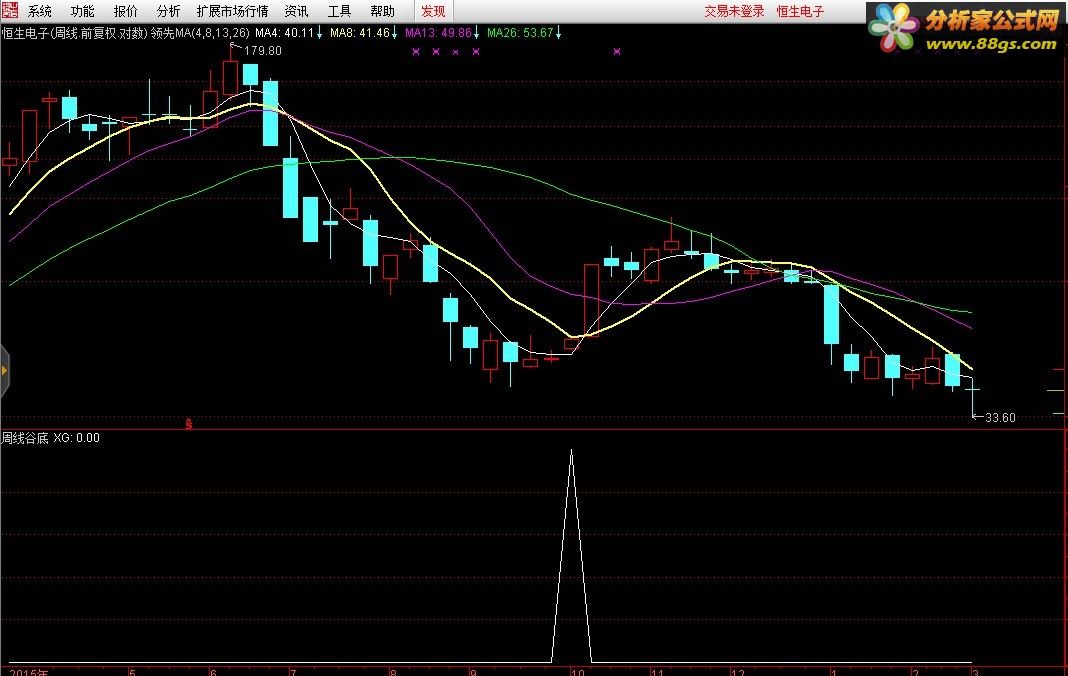The height and width of the screenshot is (676, 1068).
Task: Open the 分析 menu
Action: pyautogui.click(x=168, y=11)
